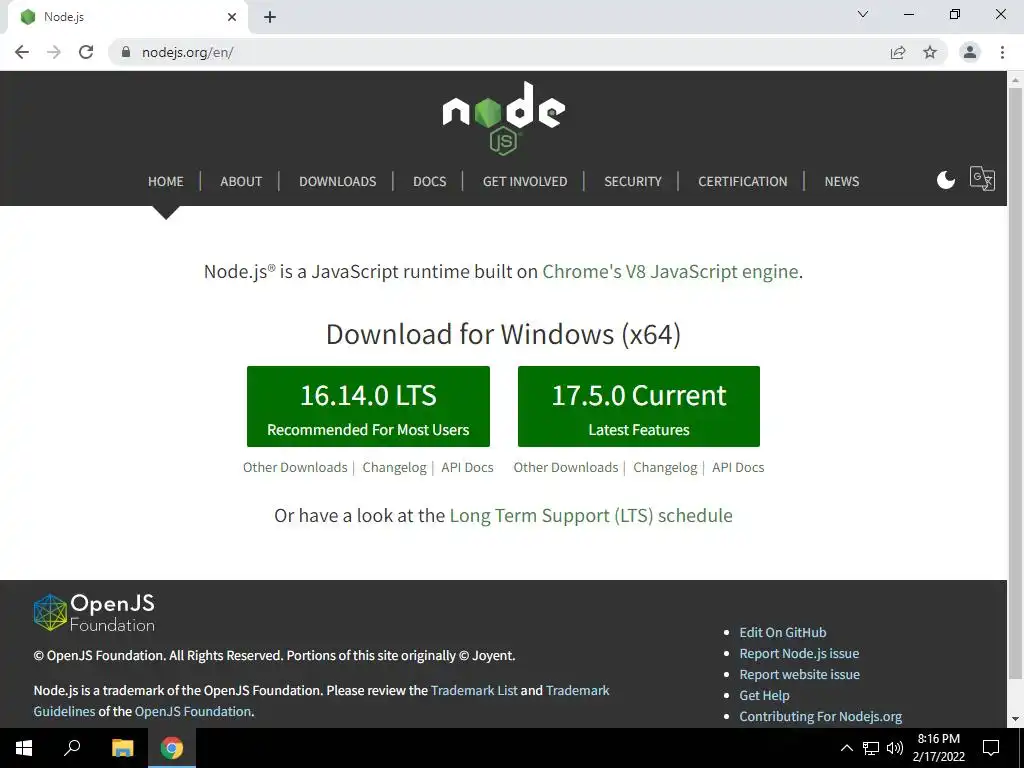Bookmark this page with the star icon
The width and height of the screenshot is (1024, 768).
[x=930, y=52]
